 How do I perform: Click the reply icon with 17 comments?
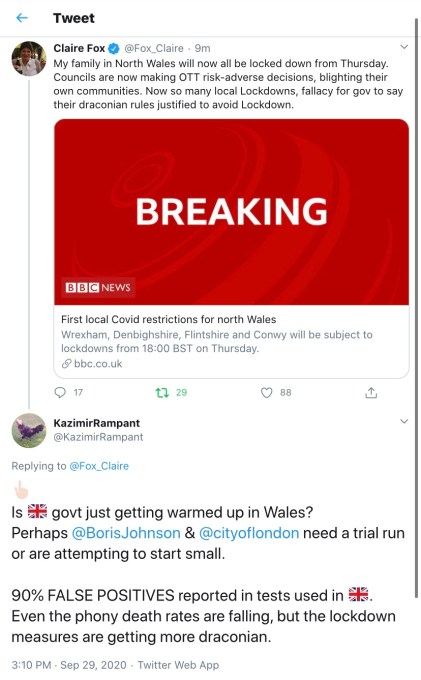coord(59,392)
